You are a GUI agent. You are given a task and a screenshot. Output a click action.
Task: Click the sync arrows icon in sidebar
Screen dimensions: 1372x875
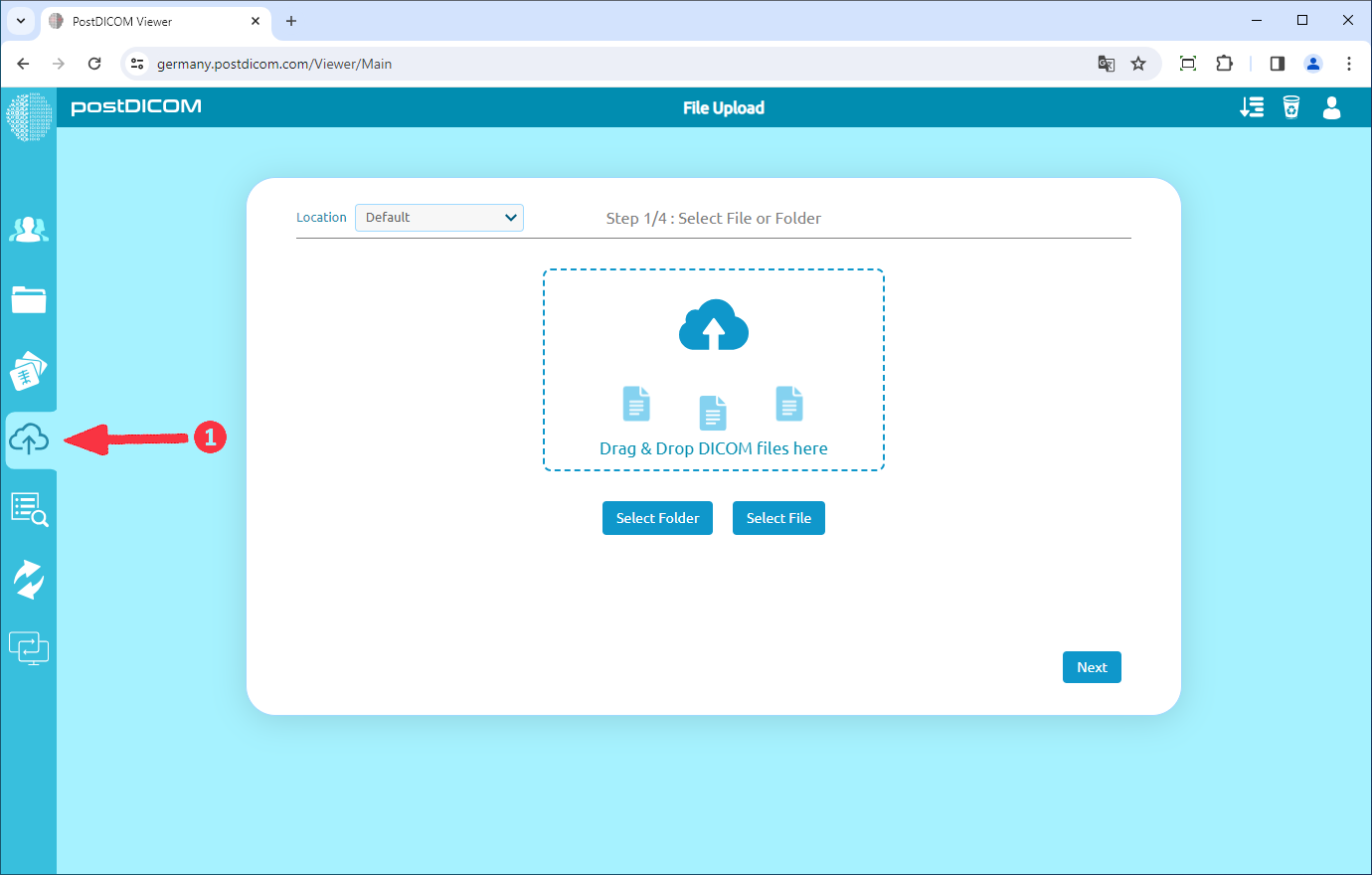(x=29, y=579)
